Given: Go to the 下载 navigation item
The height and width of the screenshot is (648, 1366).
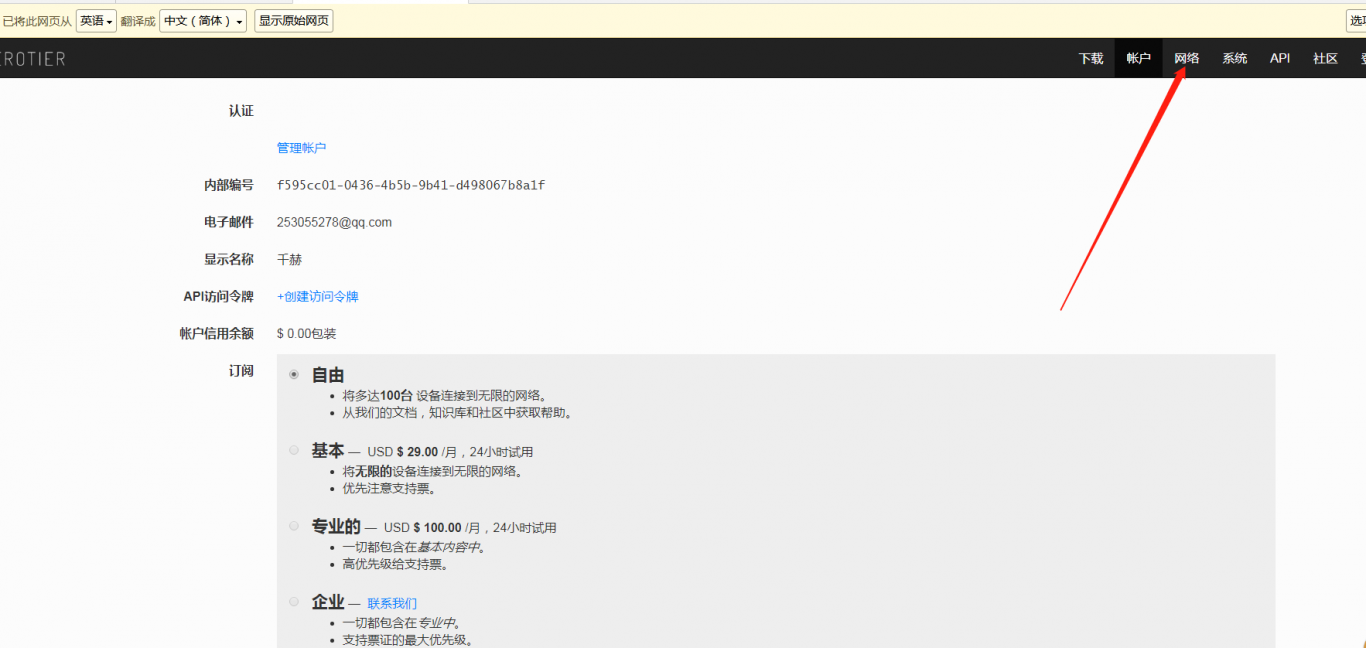Looking at the screenshot, I should click(1090, 59).
